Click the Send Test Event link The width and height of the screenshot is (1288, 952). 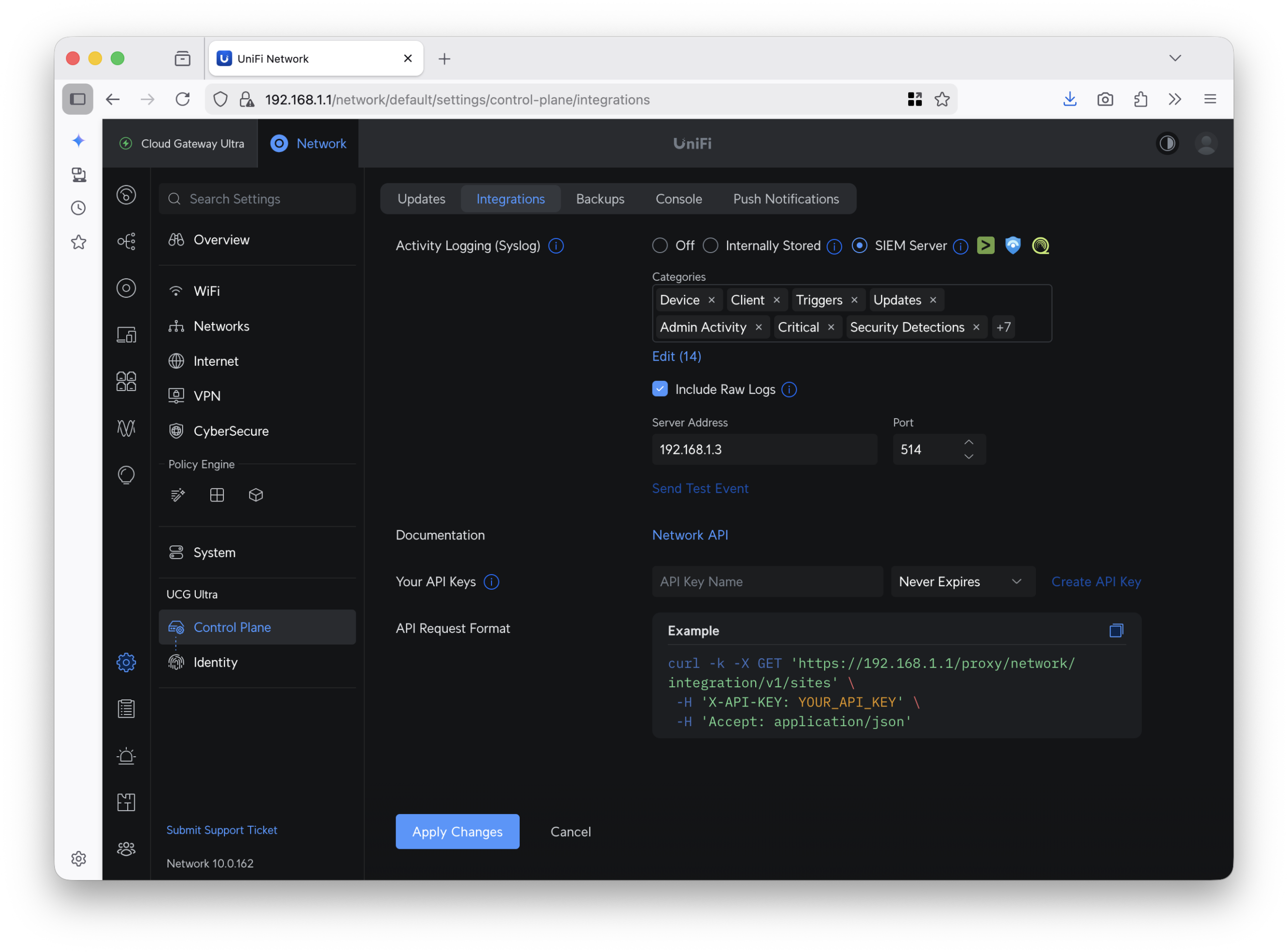[x=700, y=489]
